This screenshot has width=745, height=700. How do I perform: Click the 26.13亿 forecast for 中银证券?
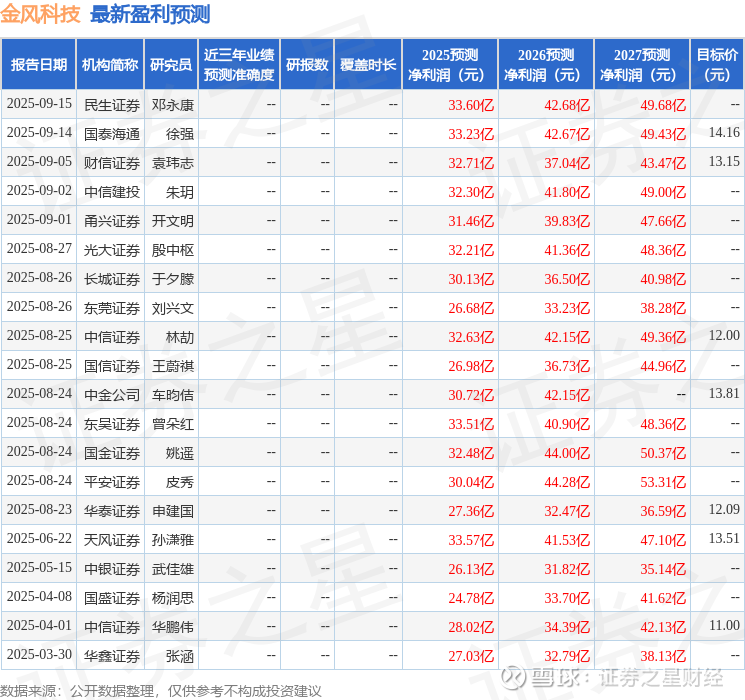point(471,569)
